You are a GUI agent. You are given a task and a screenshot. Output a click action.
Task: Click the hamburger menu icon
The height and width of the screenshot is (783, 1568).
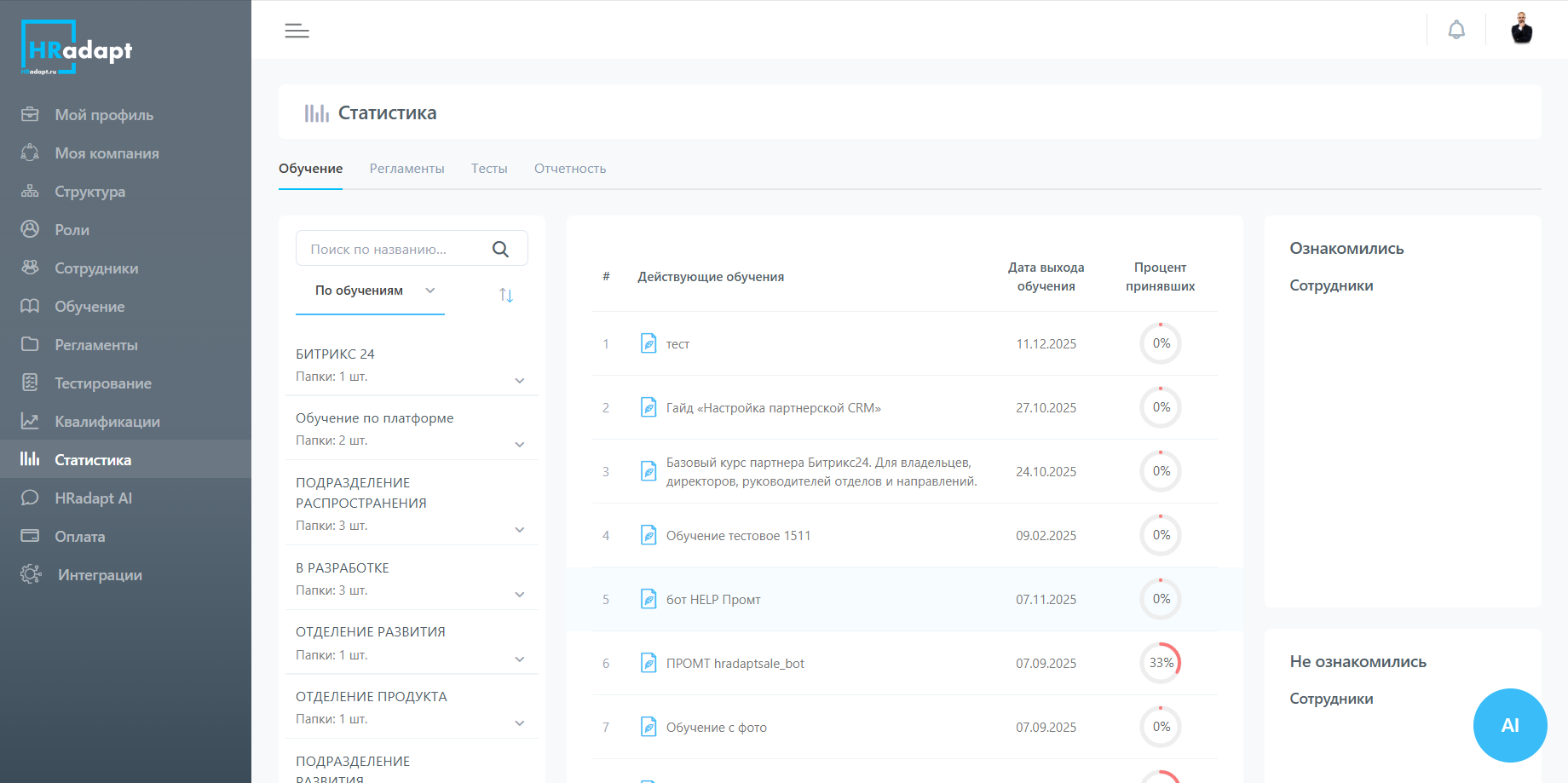(x=297, y=31)
